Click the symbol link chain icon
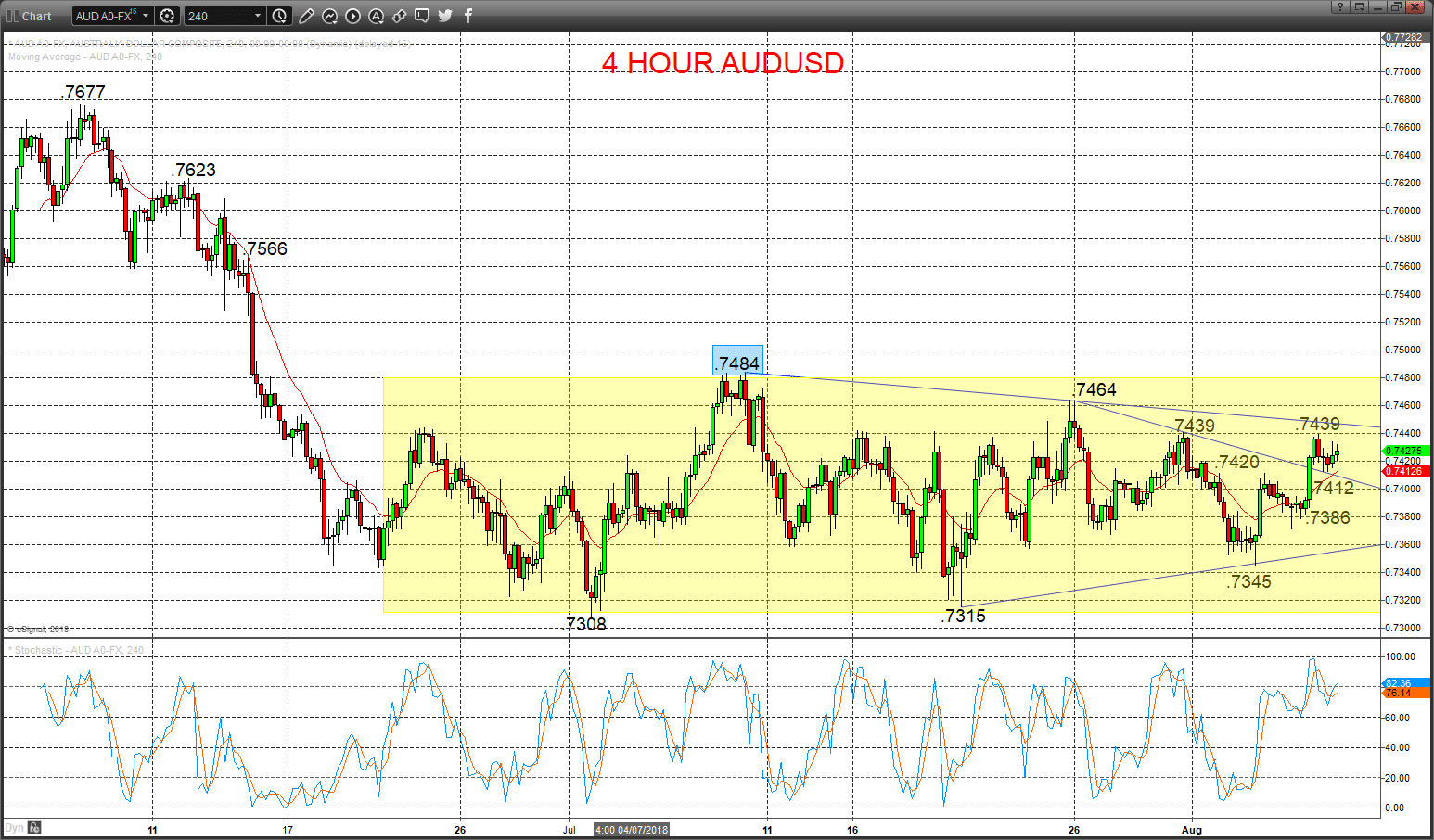This screenshot has width=1434, height=840. (399, 16)
